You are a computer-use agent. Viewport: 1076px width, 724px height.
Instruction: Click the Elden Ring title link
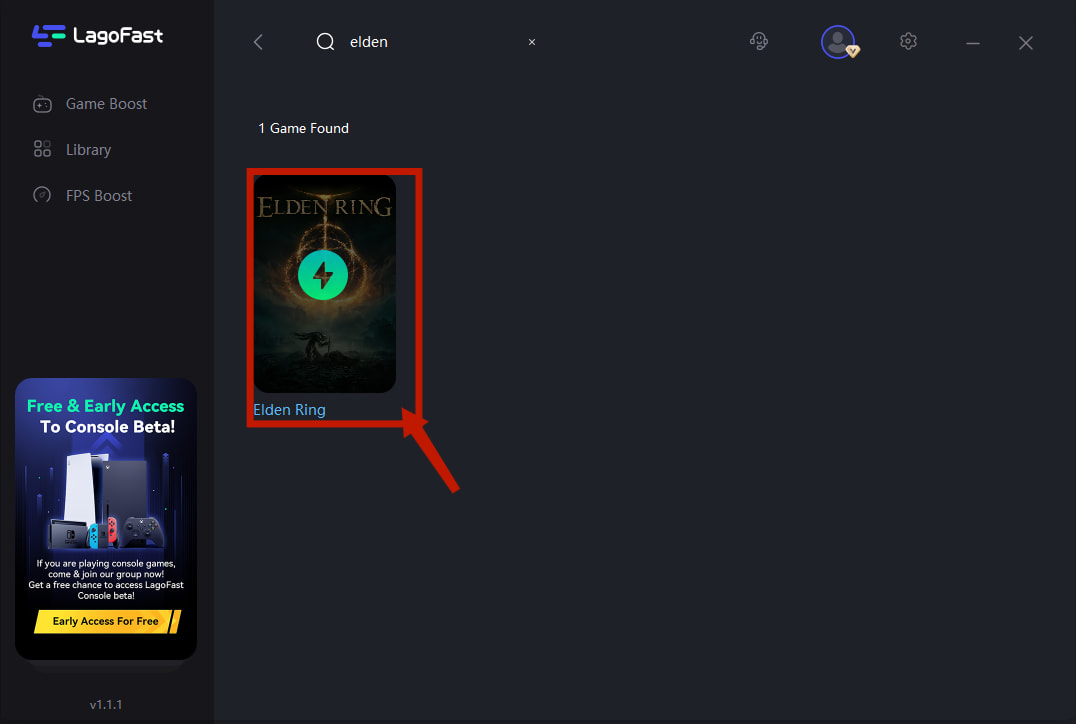tap(289, 410)
